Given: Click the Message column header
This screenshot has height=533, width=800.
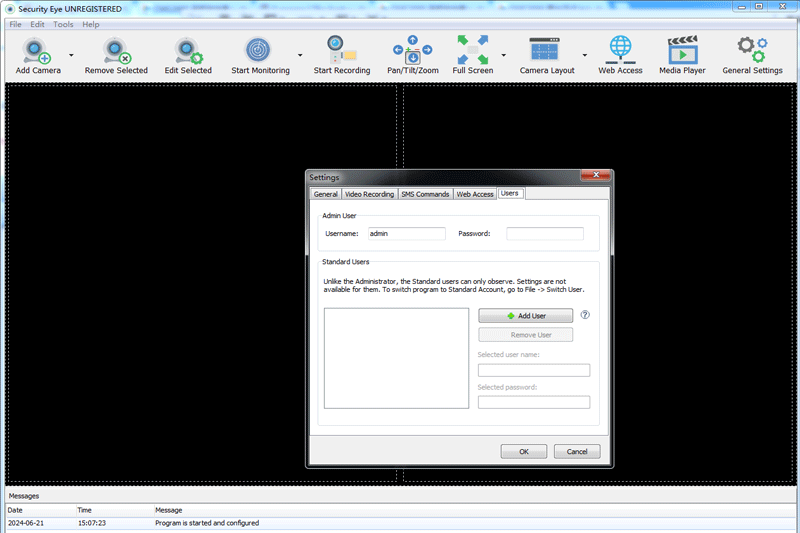Looking at the screenshot, I should coord(474,510).
